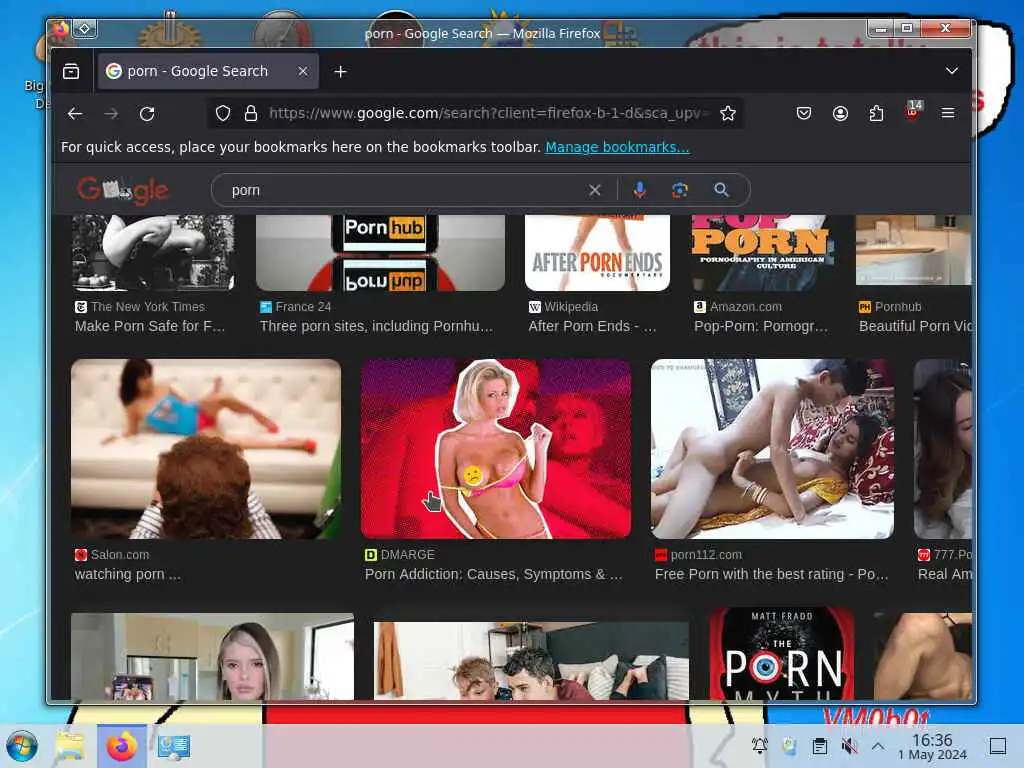Show desktop button in taskbar corner
The height and width of the screenshot is (768, 1024).
998,746
